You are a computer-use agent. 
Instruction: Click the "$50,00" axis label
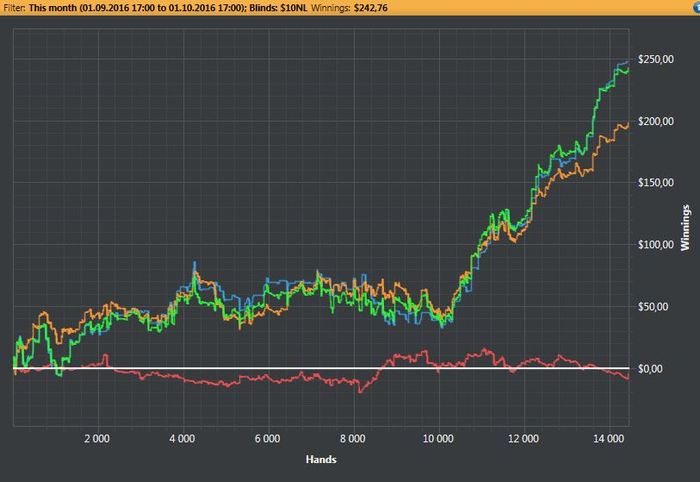coord(653,307)
